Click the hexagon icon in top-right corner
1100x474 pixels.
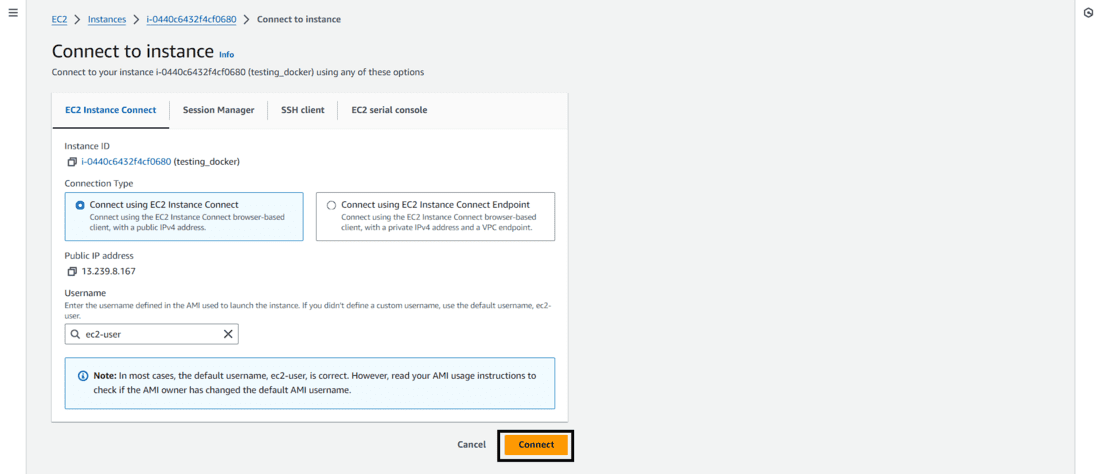pos(1088,13)
